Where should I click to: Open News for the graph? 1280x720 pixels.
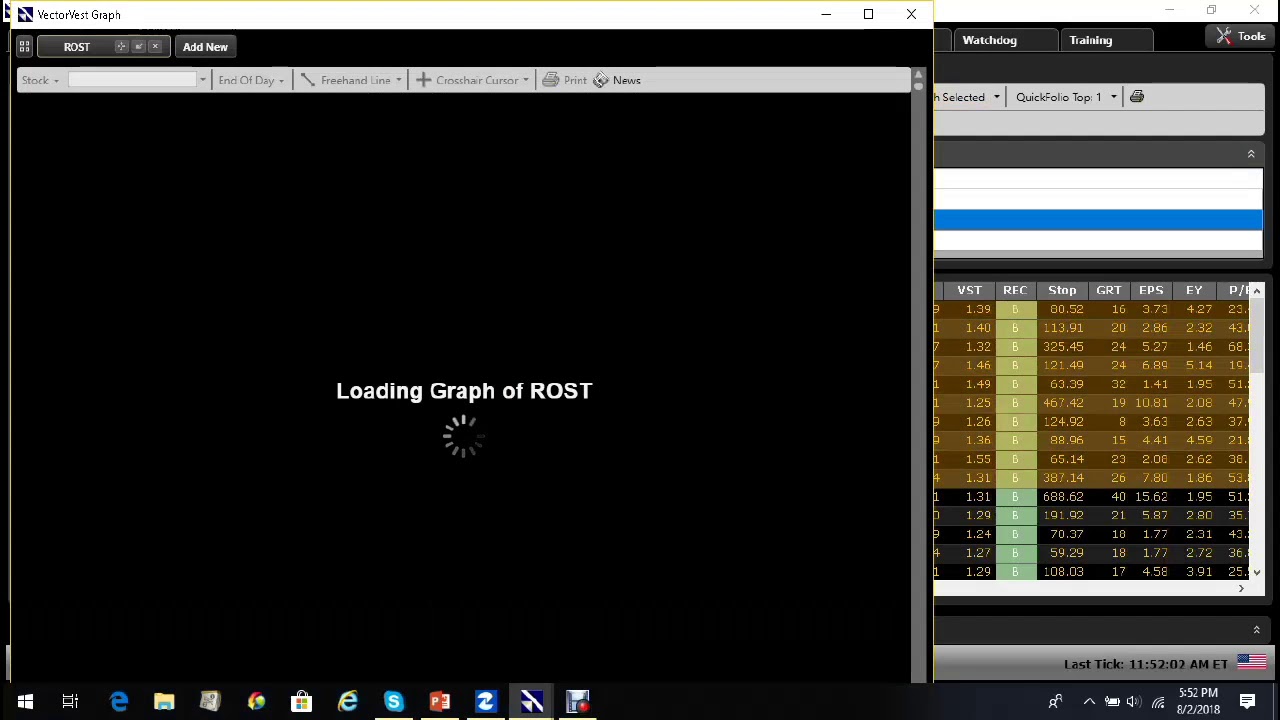[616, 80]
